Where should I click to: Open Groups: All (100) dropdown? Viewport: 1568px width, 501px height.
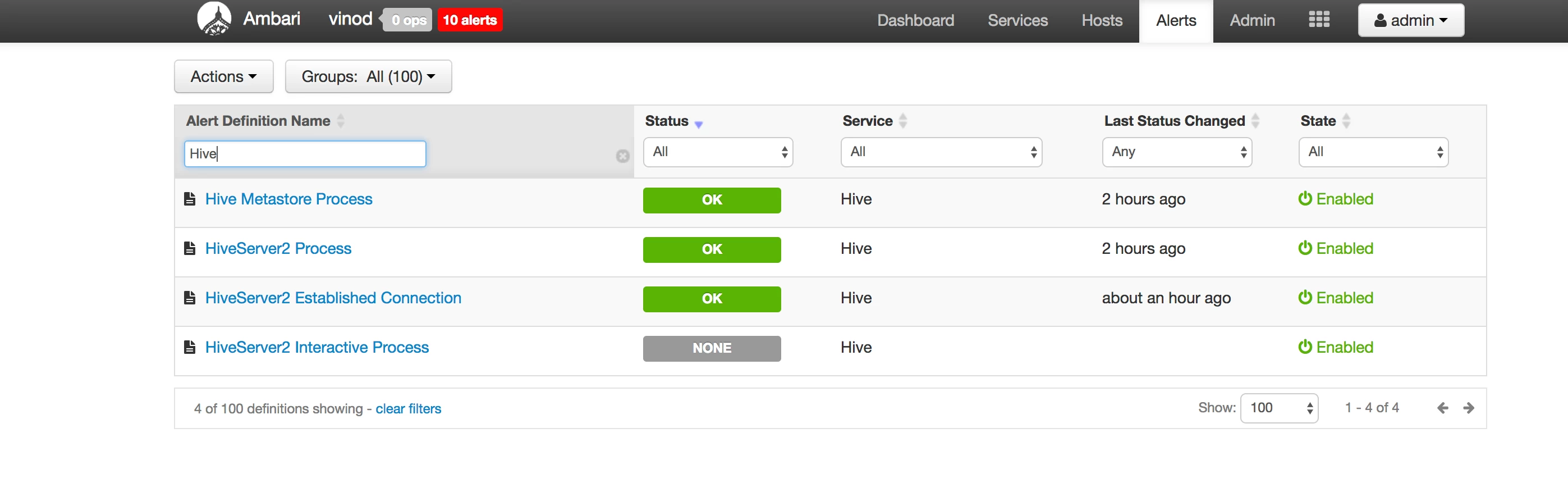coord(368,77)
